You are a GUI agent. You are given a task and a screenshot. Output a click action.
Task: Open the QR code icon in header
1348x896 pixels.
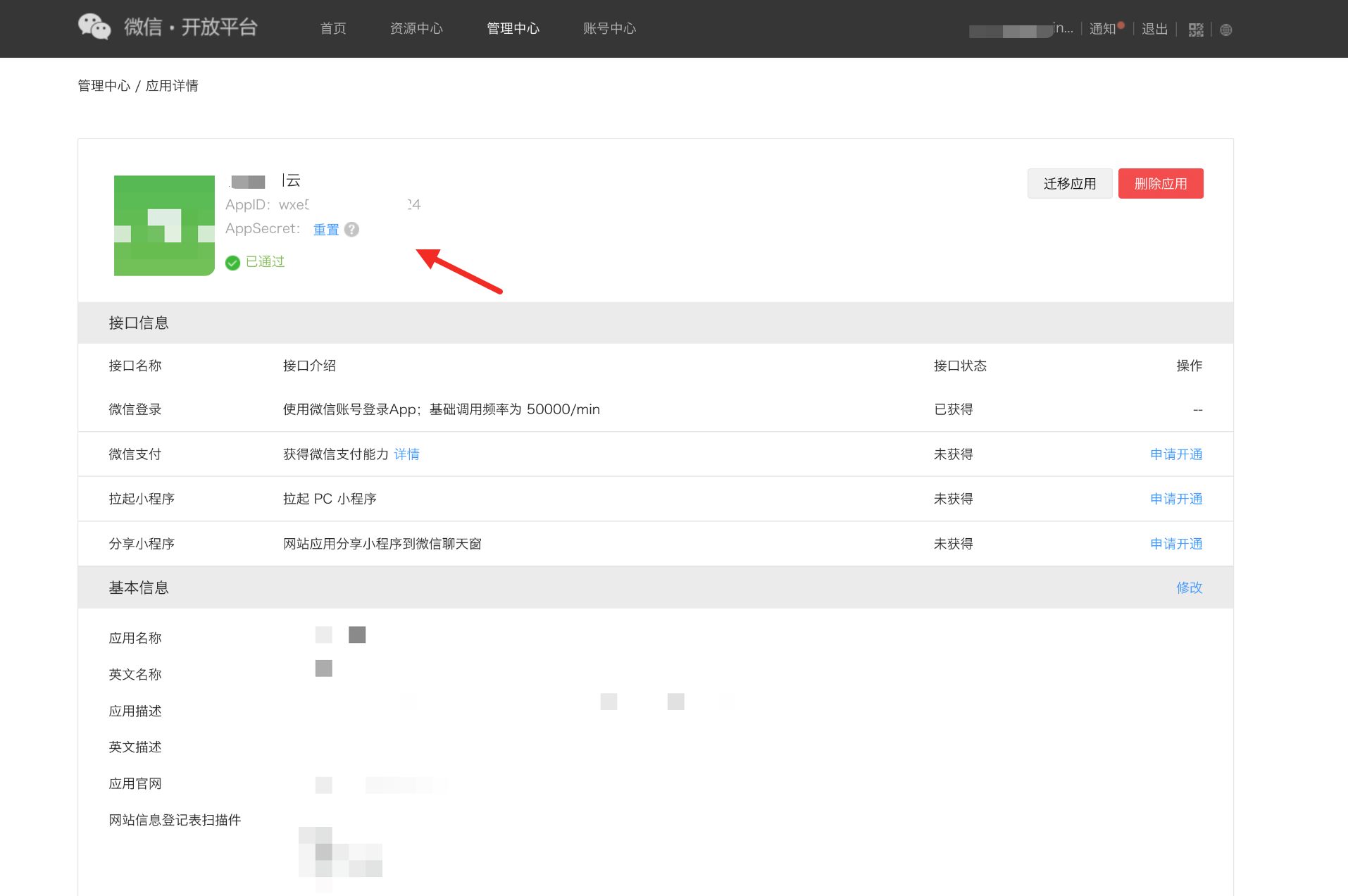point(1196,30)
